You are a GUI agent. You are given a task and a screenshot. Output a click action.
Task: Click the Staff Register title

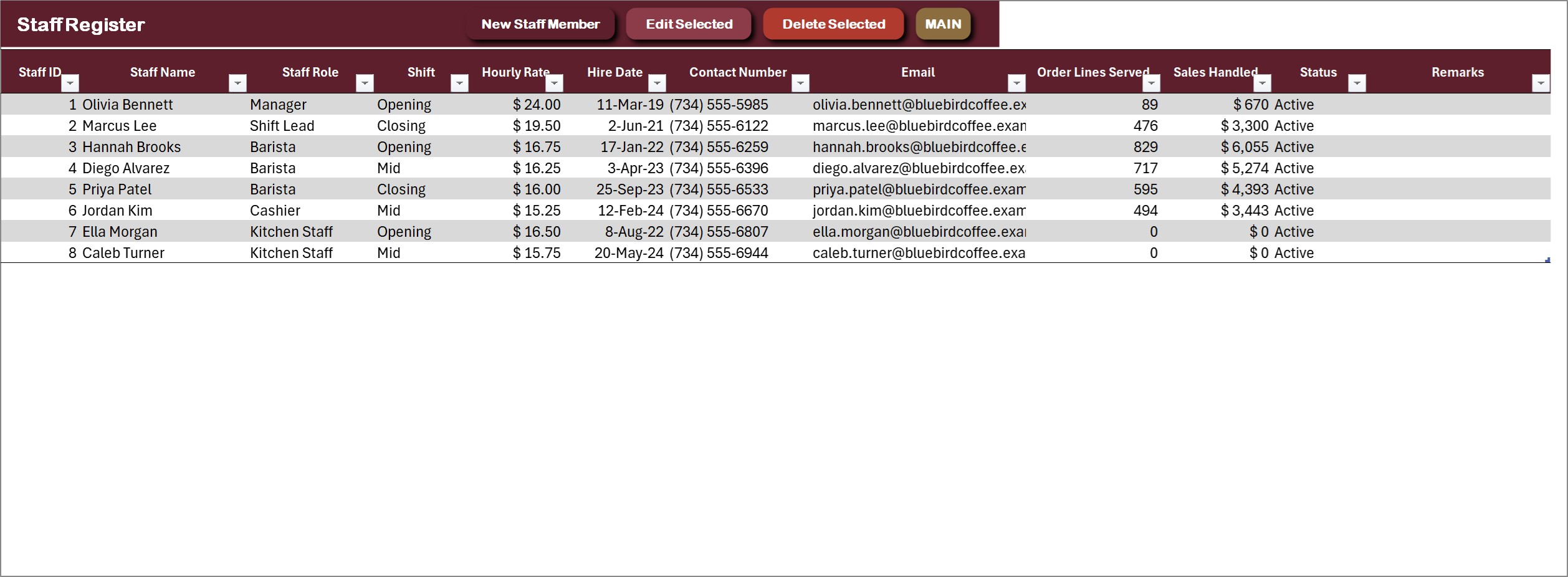tap(81, 24)
